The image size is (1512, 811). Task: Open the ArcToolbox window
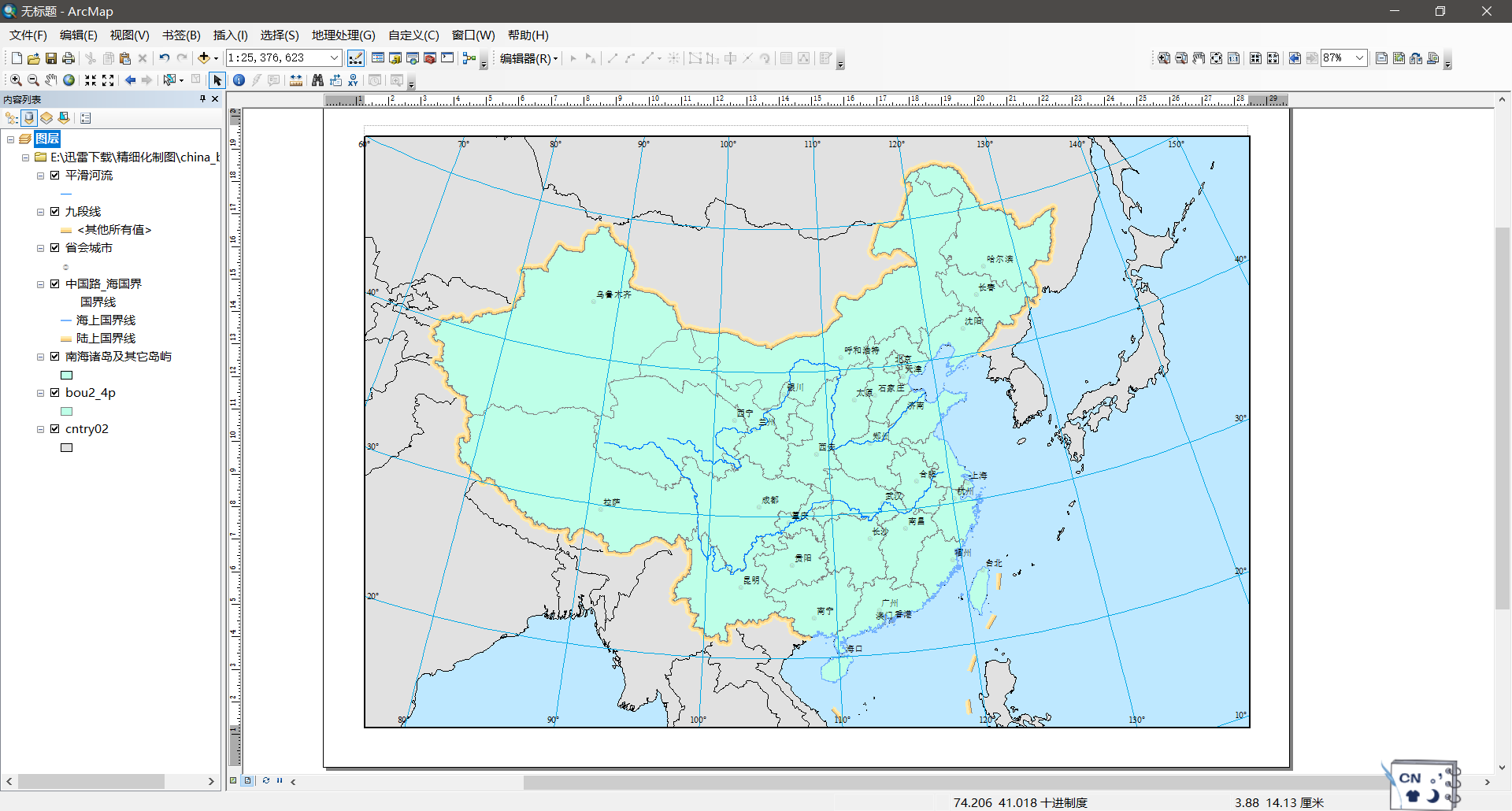pyautogui.click(x=429, y=58)
